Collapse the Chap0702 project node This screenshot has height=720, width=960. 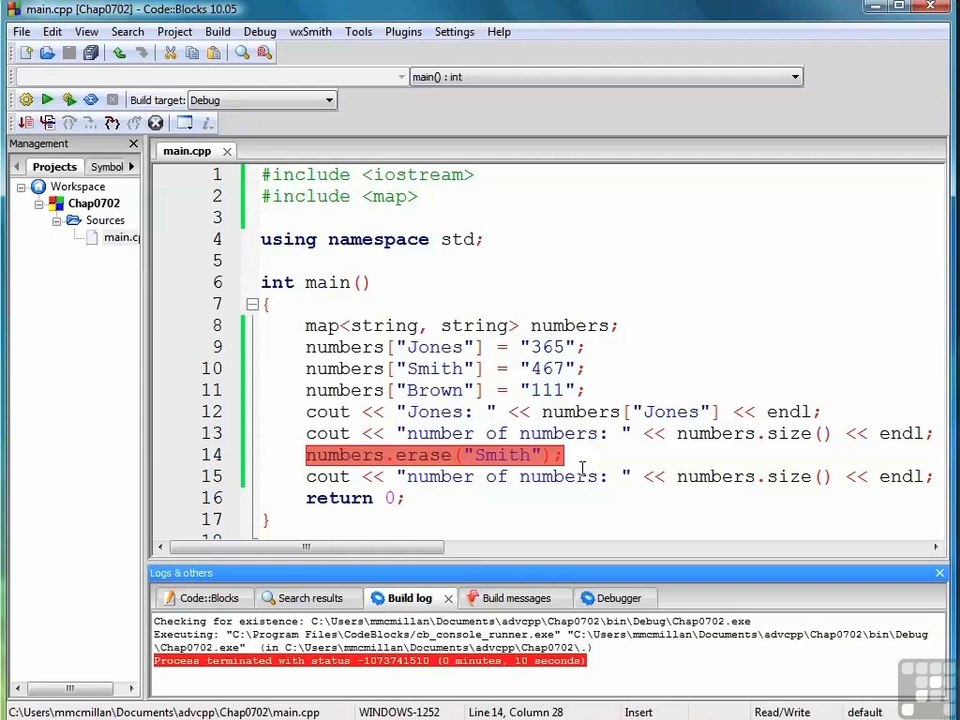pyautogui.click(x=39, y=204)
